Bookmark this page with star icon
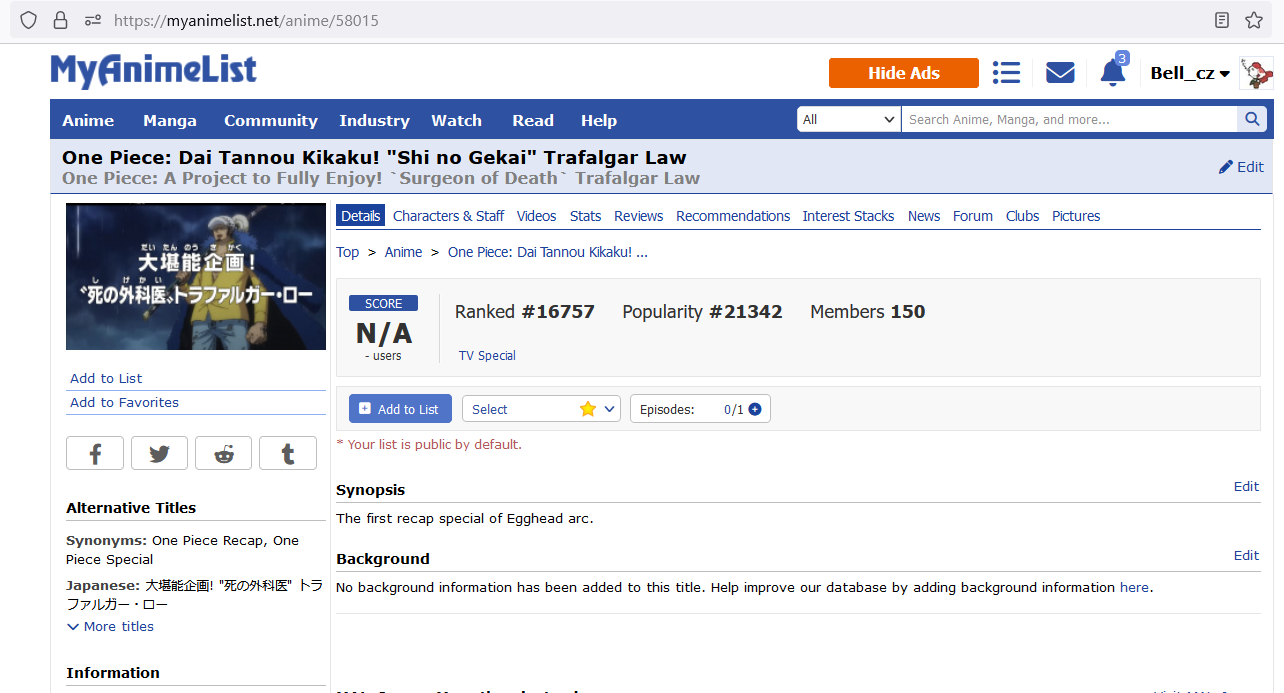1284x693 pixels. tap(1254, 20)
